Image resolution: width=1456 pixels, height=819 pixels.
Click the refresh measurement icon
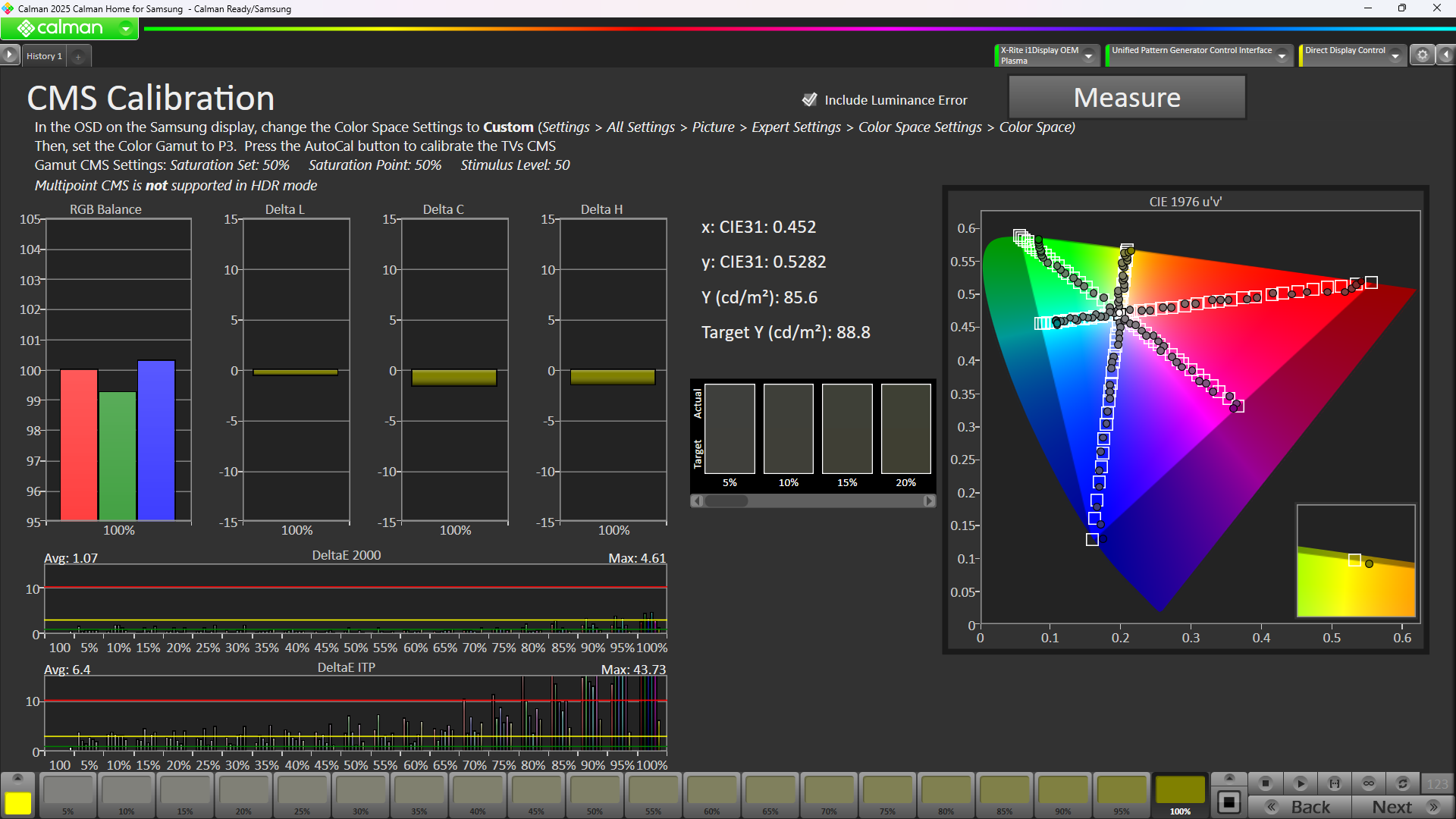1403,784
